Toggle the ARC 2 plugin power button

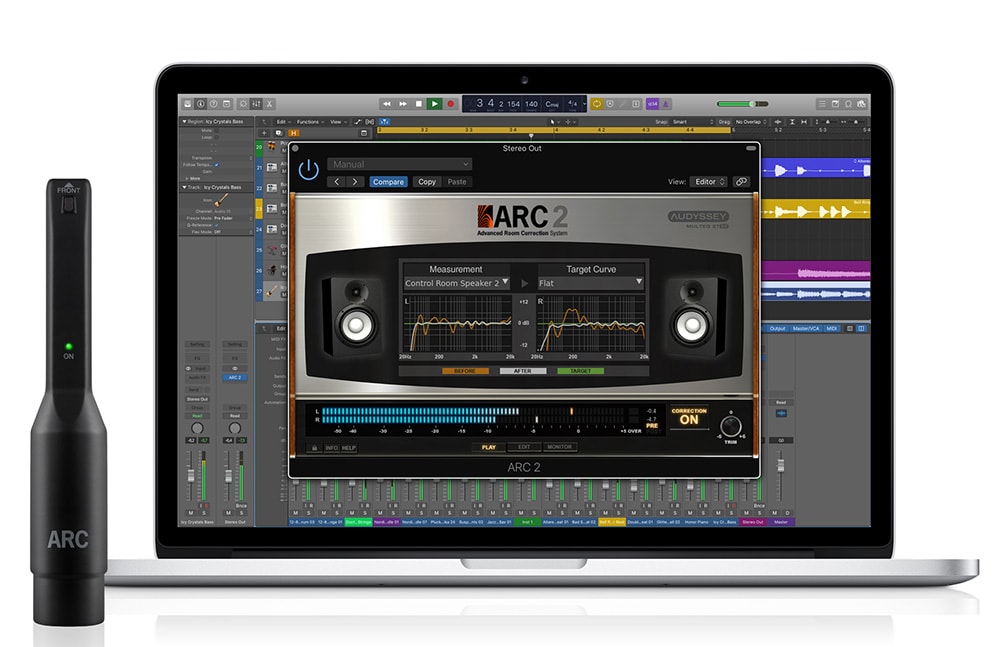pyautogui.click(x=309, y=170)
